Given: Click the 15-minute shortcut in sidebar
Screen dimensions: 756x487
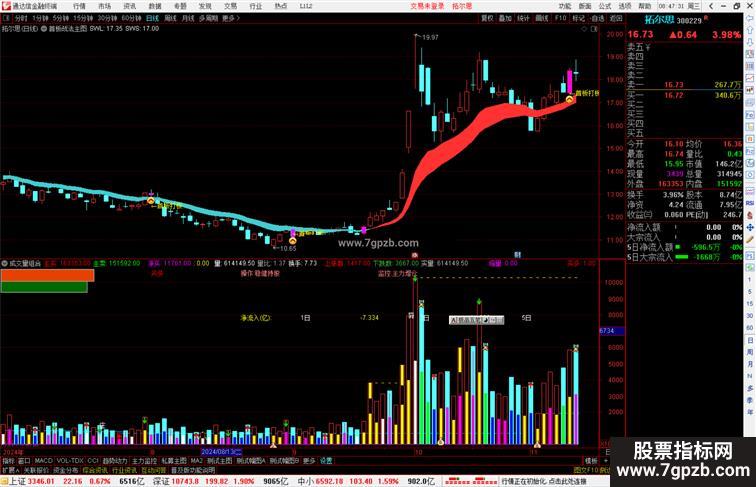Looking at the screenshot, I should (750, 304).
